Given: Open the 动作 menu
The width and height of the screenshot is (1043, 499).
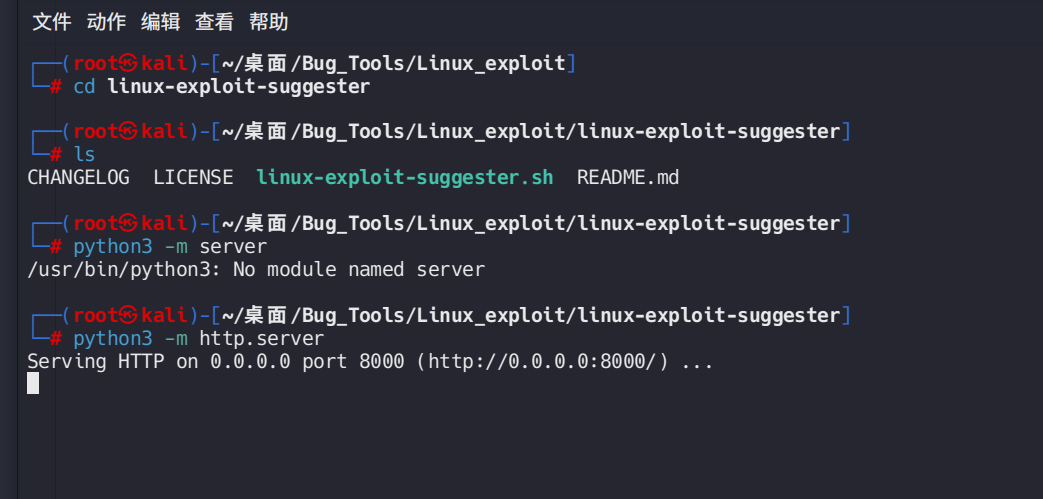Looking at the screenshot, I should (x=106, y=21).
